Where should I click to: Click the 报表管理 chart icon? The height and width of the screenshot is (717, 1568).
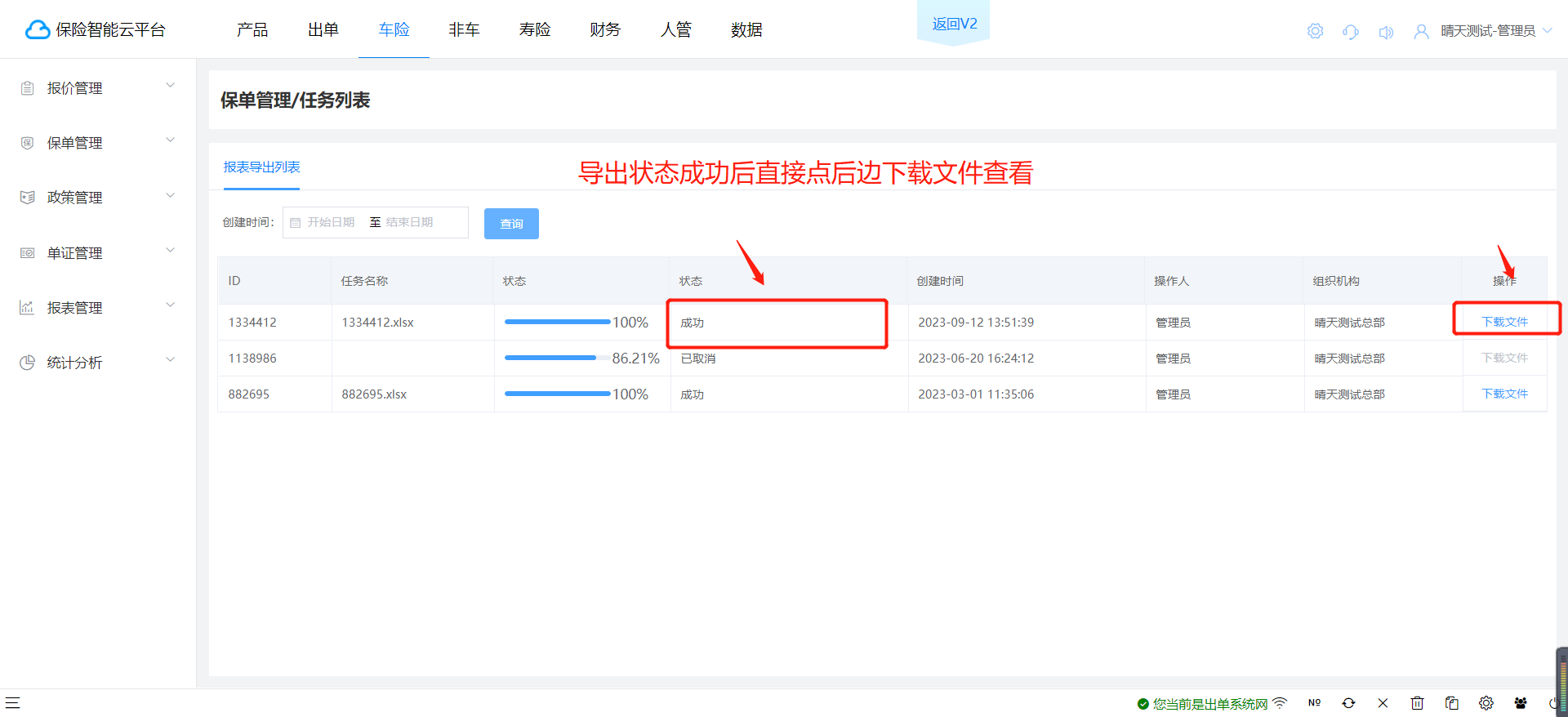(x=27, y=308)
